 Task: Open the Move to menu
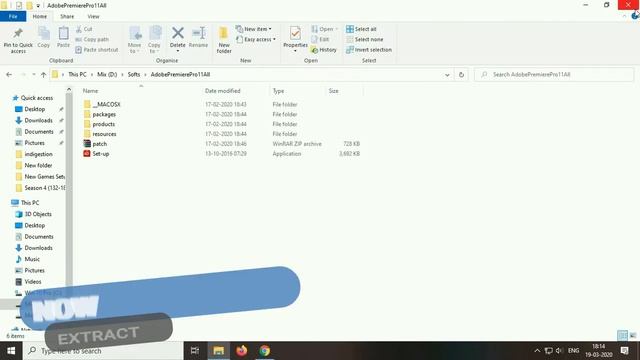click(135, 40)
